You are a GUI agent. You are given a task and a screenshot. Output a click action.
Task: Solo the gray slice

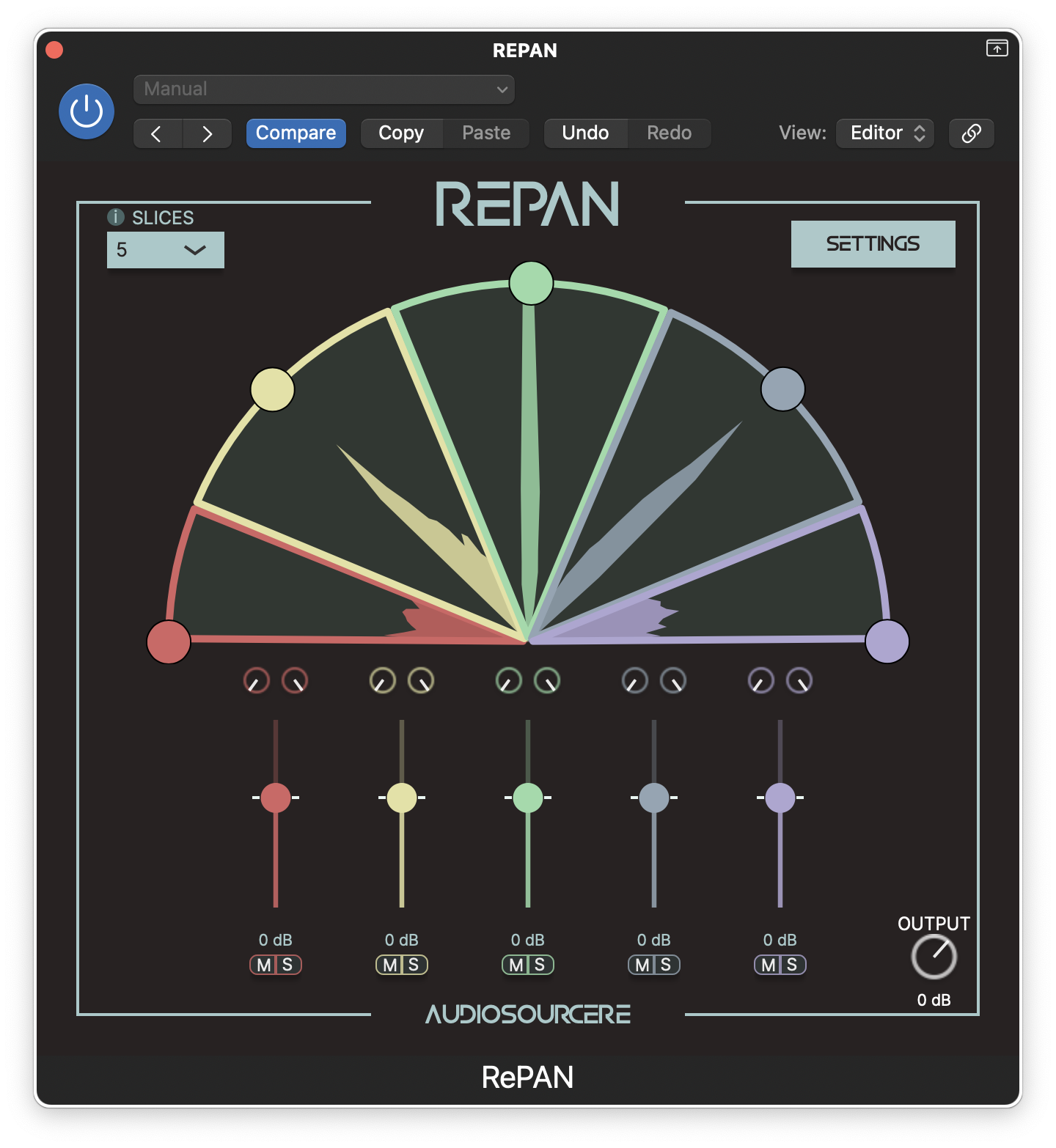[x=667, y=965]
